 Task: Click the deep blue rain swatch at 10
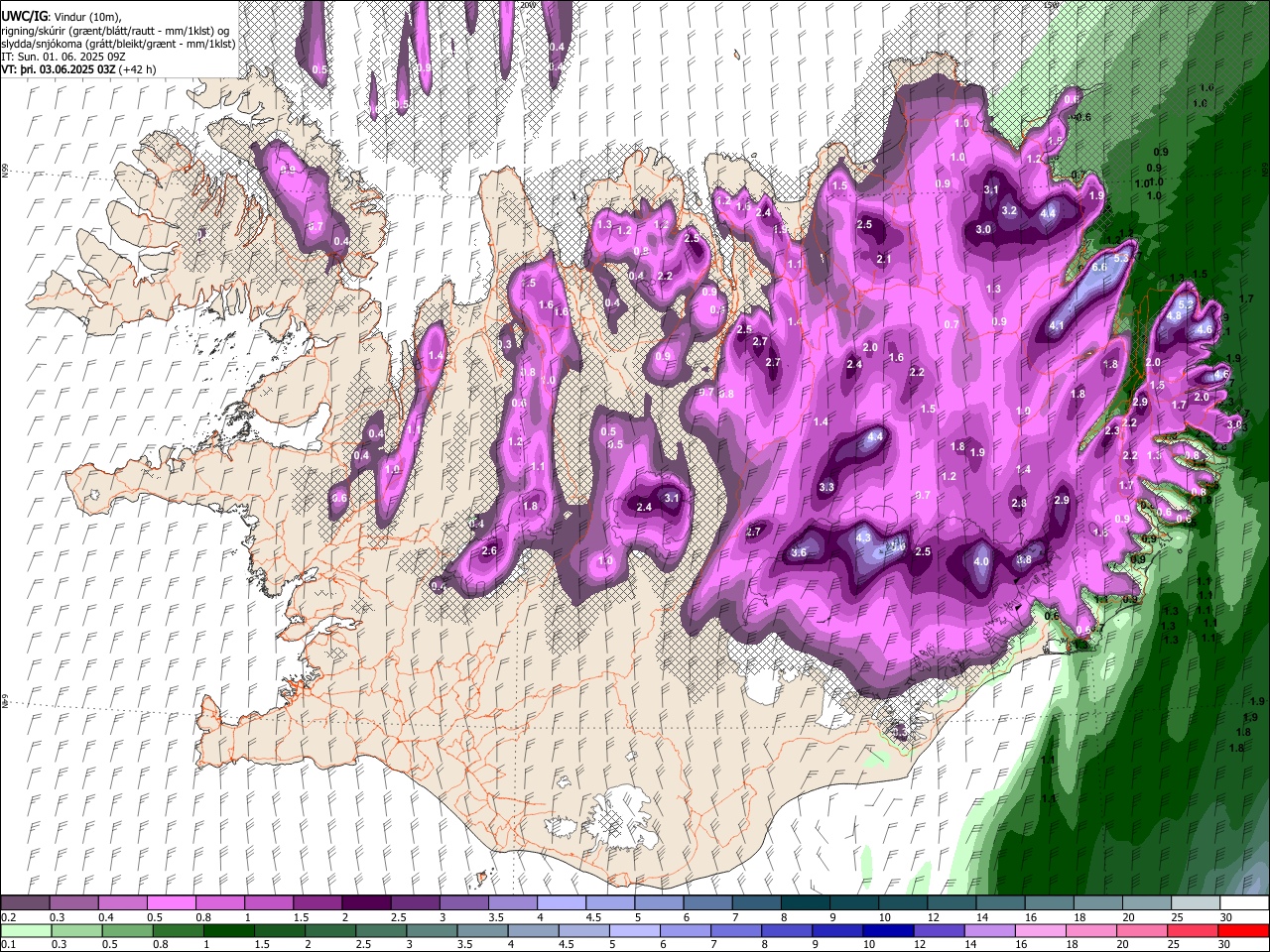pyautogui.click(x=888, y=931)
